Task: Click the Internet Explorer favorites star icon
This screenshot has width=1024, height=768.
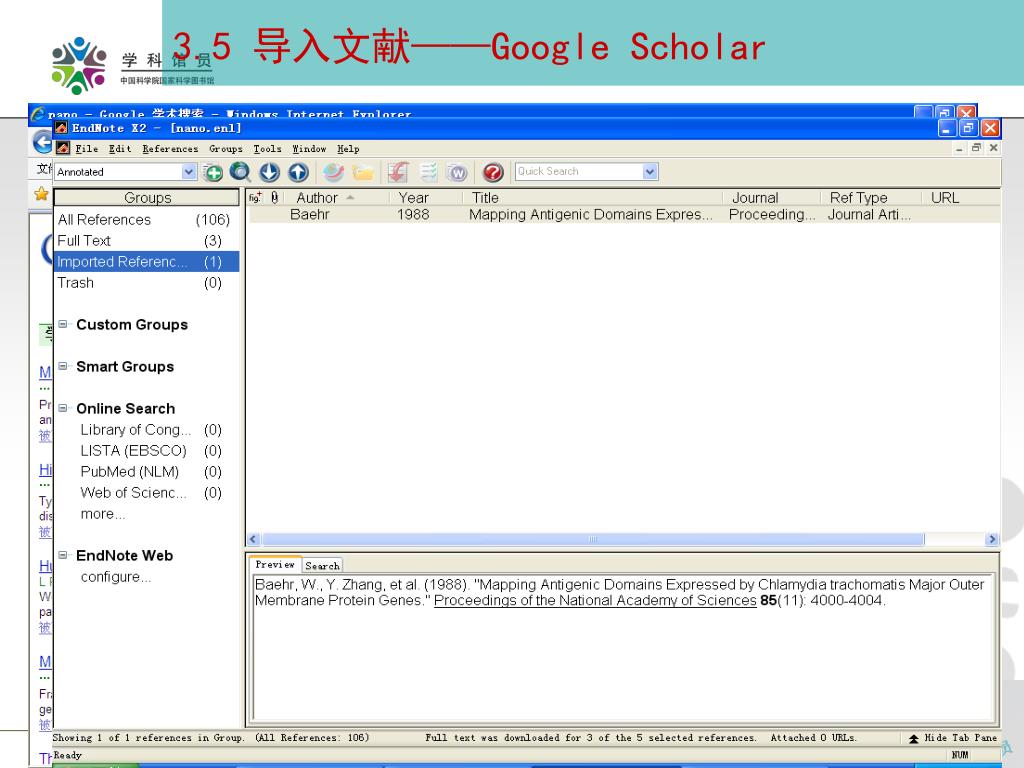Action: click(41, 193)
